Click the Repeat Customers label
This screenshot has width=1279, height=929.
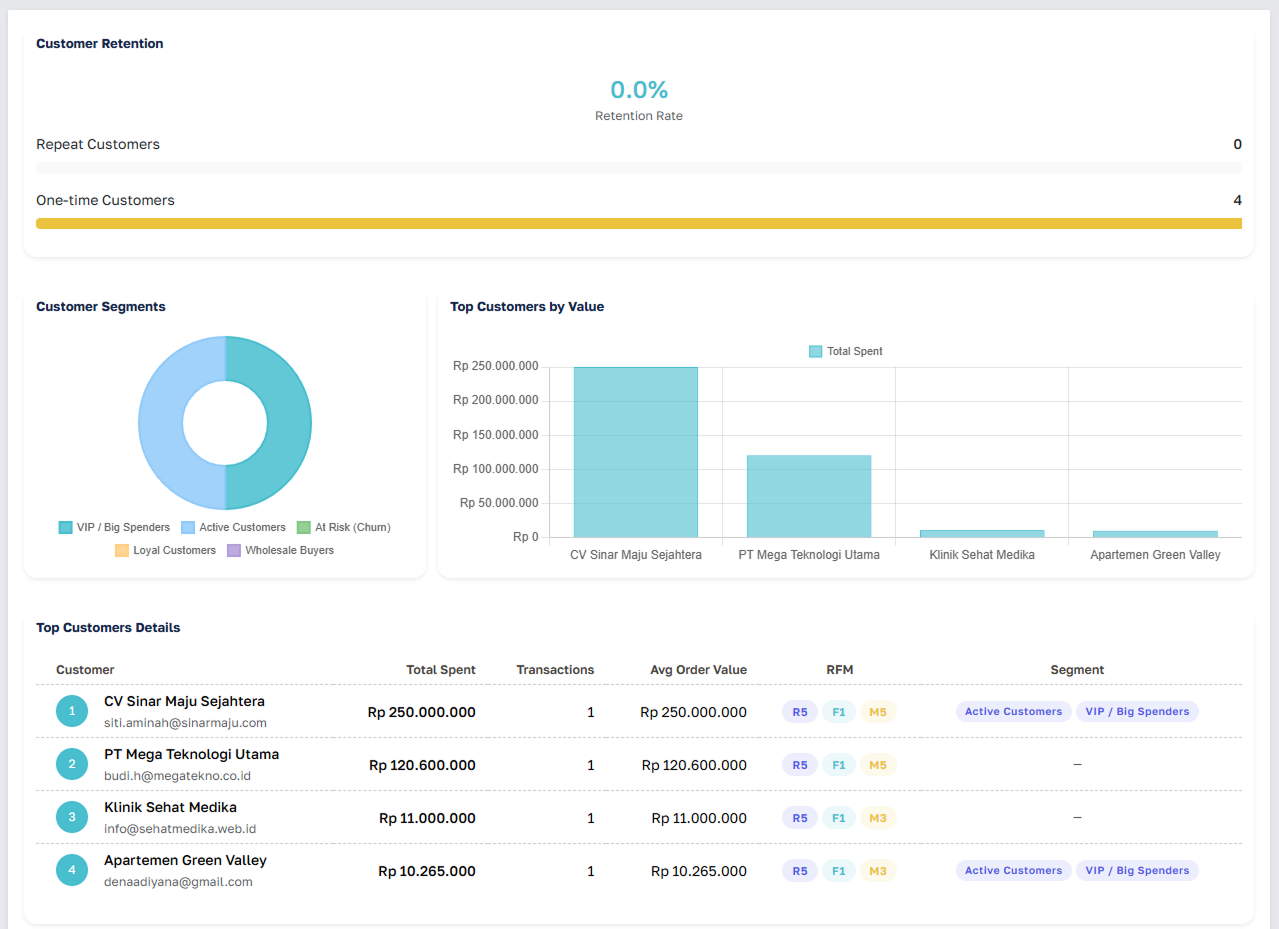point(98,144)
